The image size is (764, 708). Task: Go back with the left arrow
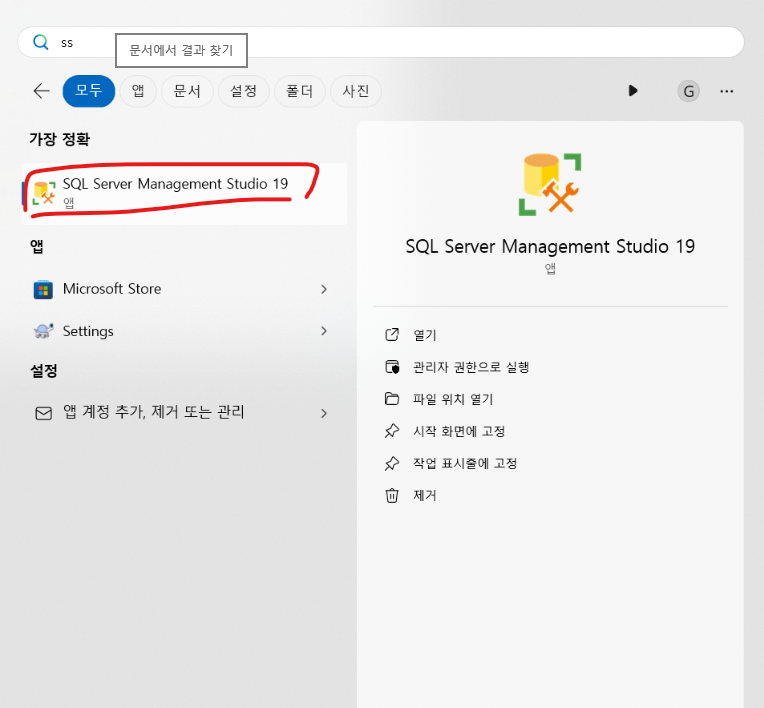click(x=42, y=91)
